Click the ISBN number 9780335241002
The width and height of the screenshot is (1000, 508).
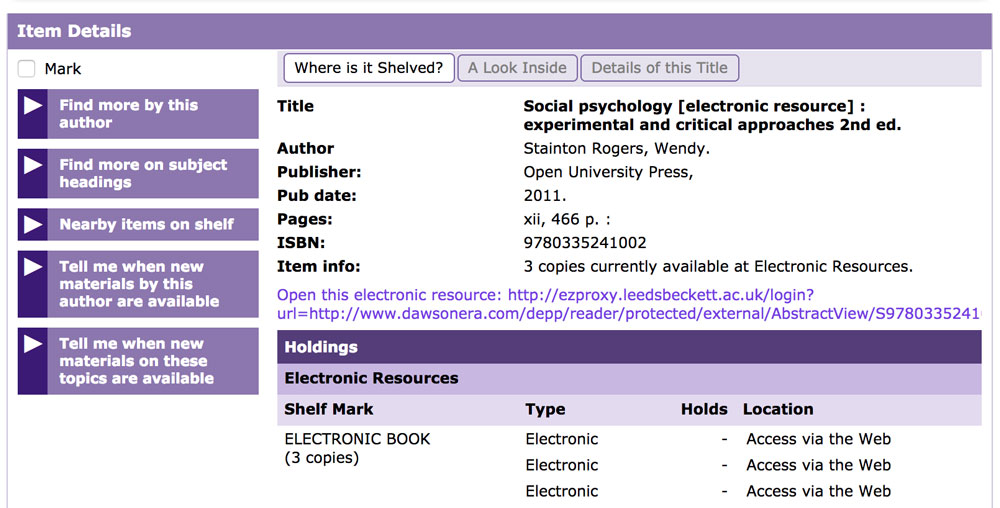[585, 243]
